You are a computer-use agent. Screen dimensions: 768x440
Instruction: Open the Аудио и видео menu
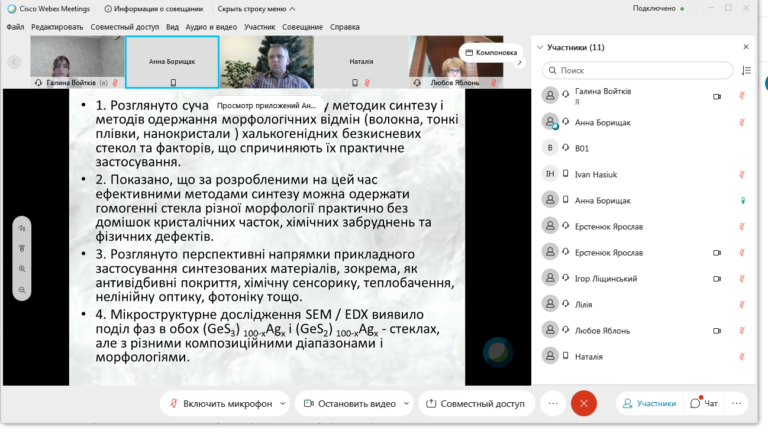[x=211, y=27]
